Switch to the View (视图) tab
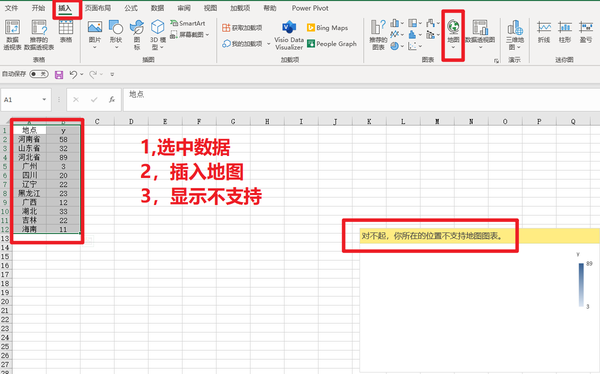Screen dimensions: 600x374 click(x=210, y=8)
